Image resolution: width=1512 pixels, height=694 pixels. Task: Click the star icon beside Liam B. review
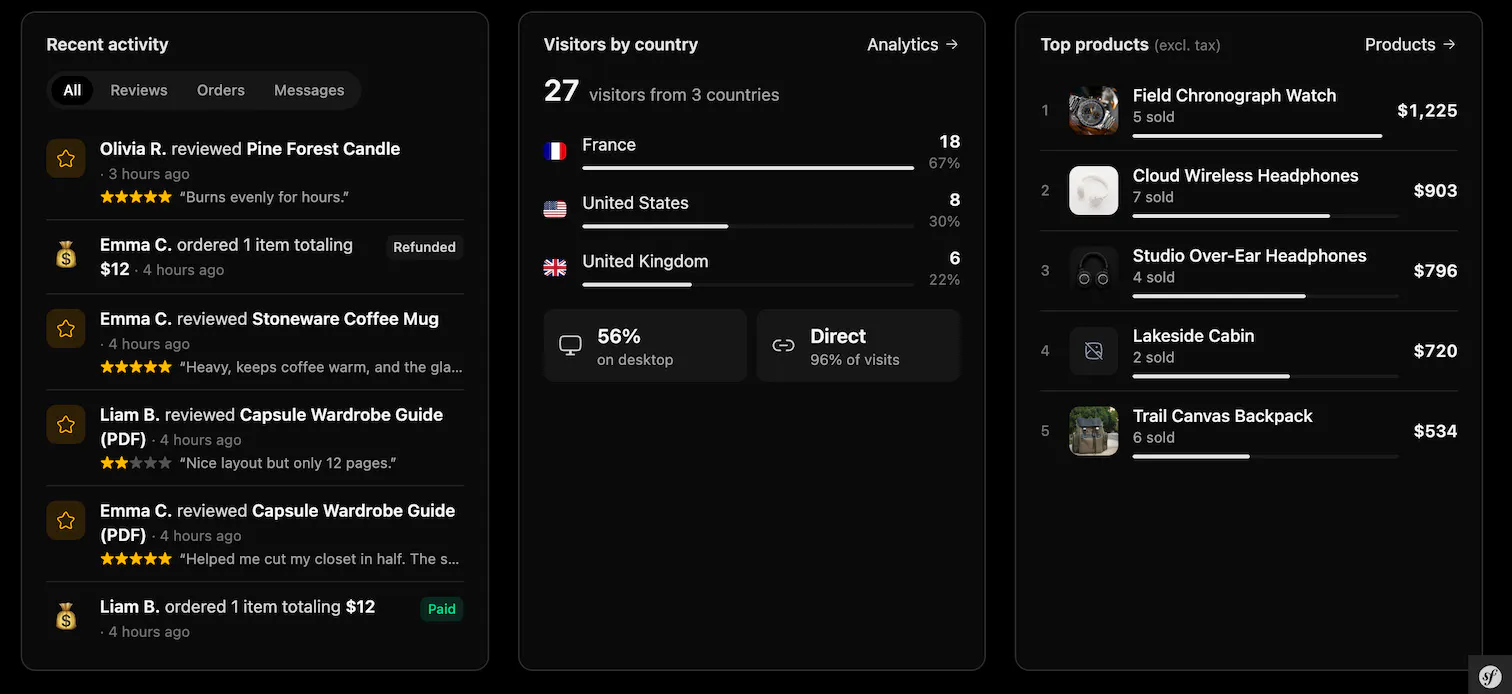tap(66, 424)
